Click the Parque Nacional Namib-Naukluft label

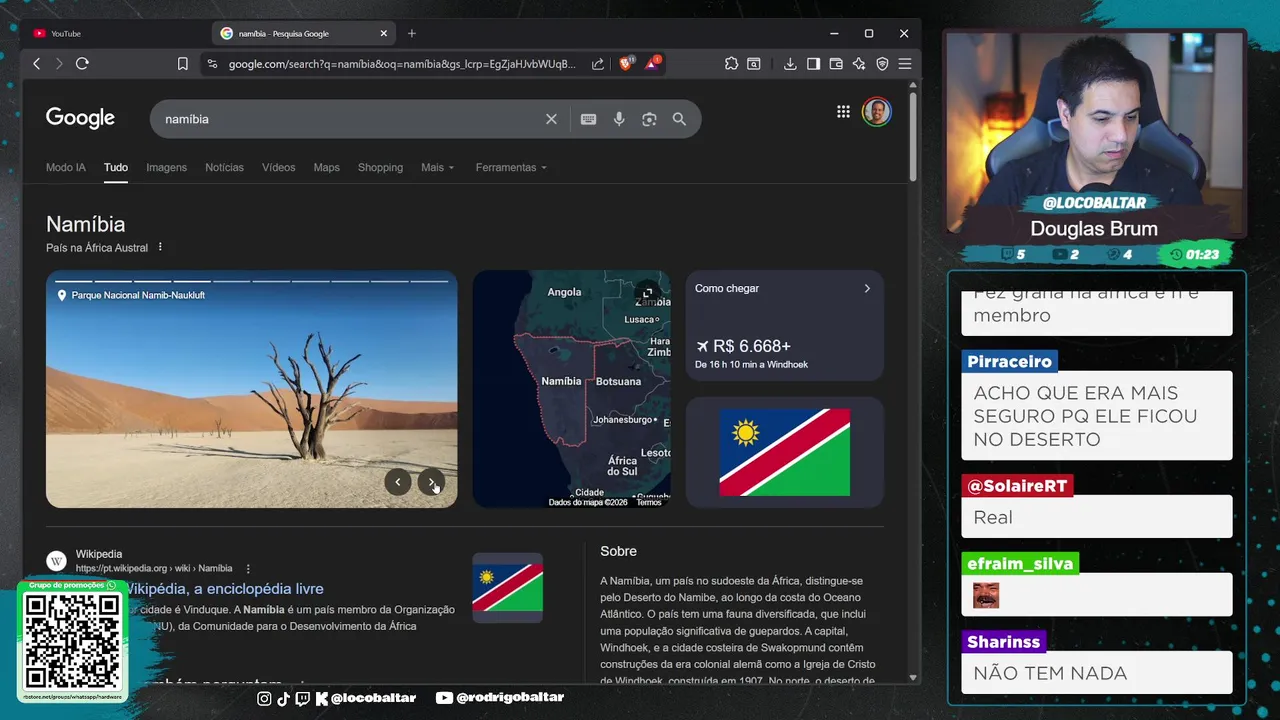pos(138,295)
